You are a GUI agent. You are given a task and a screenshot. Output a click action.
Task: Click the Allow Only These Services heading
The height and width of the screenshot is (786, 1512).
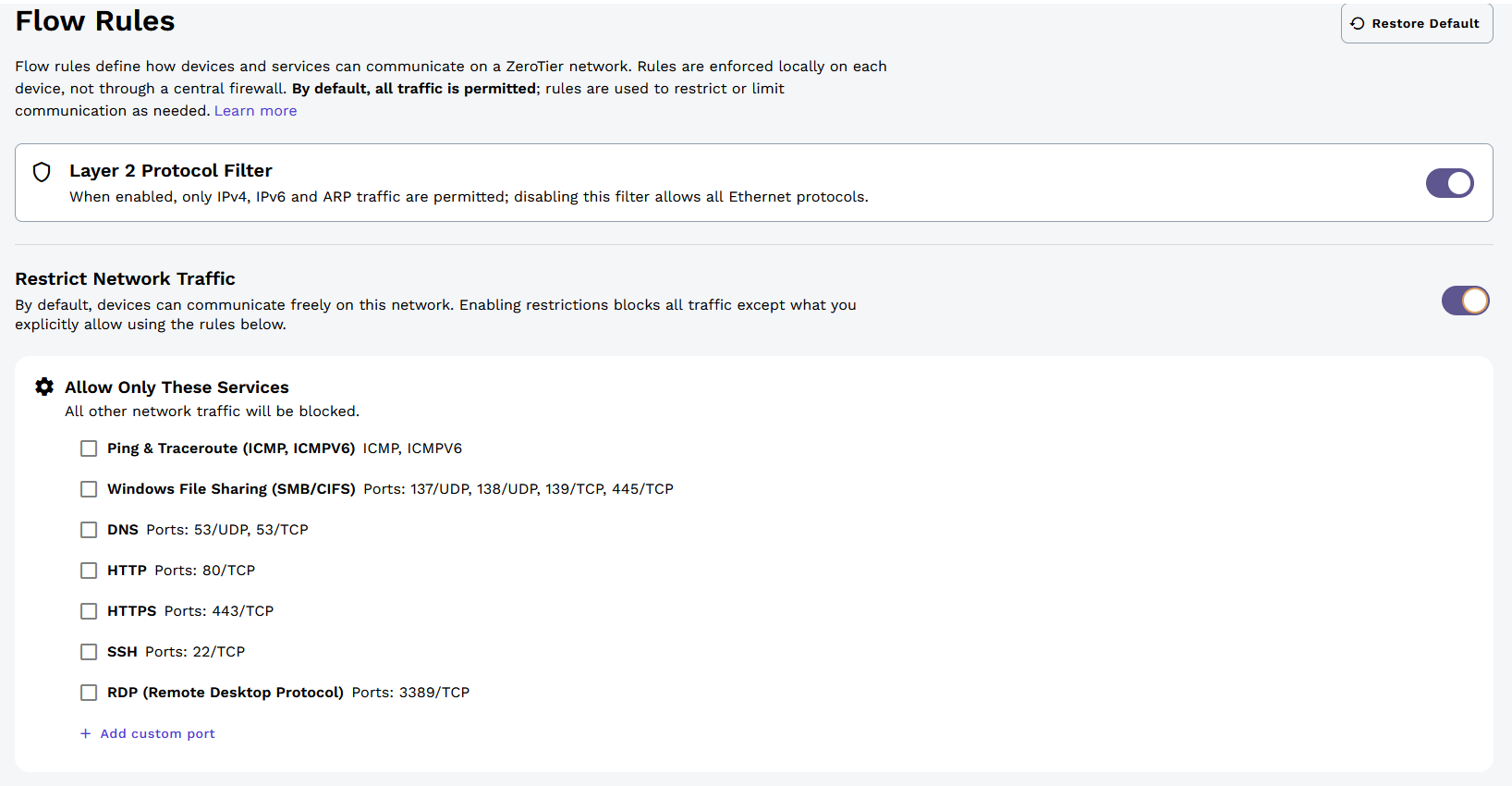(x=177, y=387)
